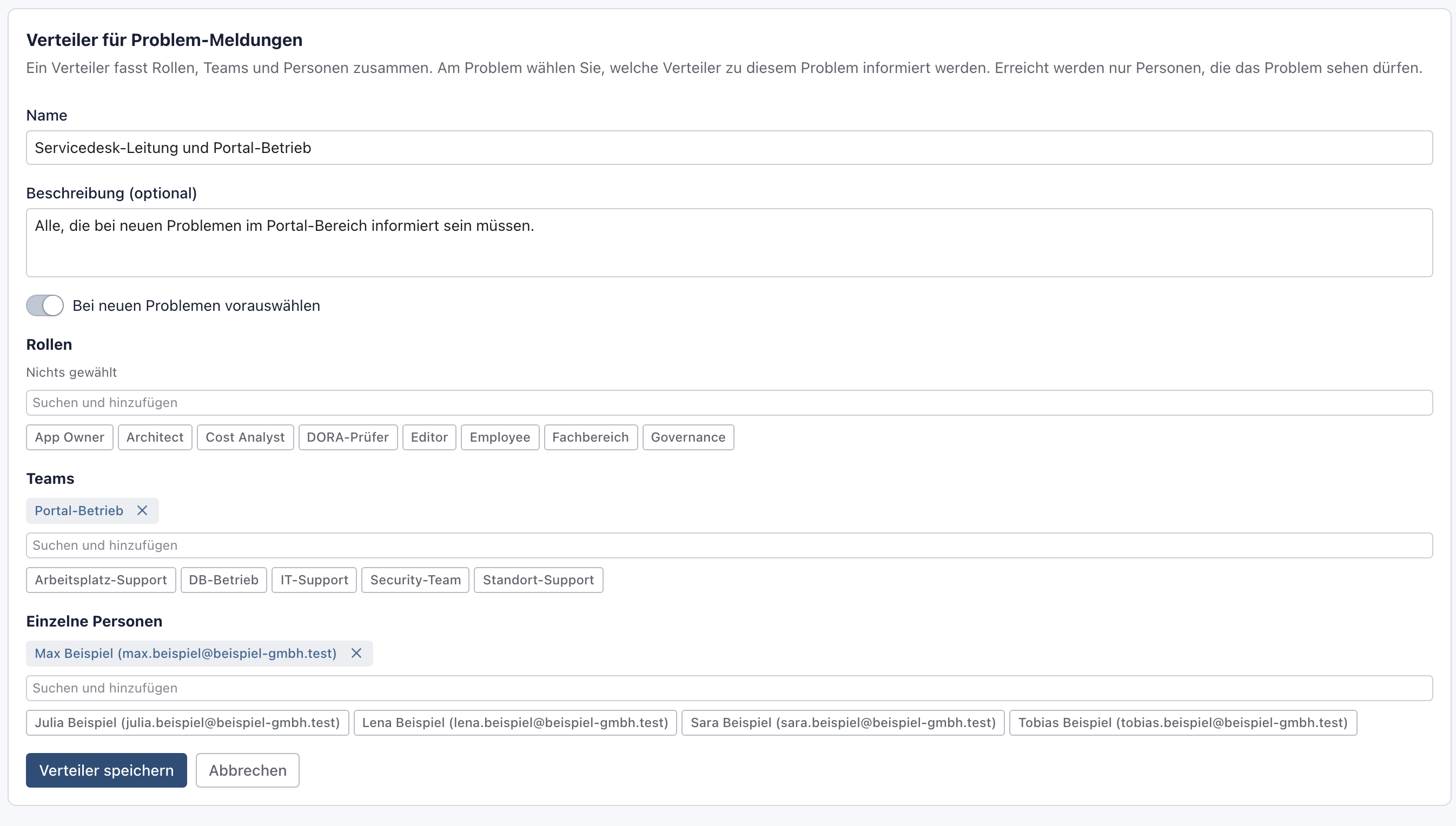The image size is (1456, 826).
Task: Add the Editor role
Action: (429, 437)
